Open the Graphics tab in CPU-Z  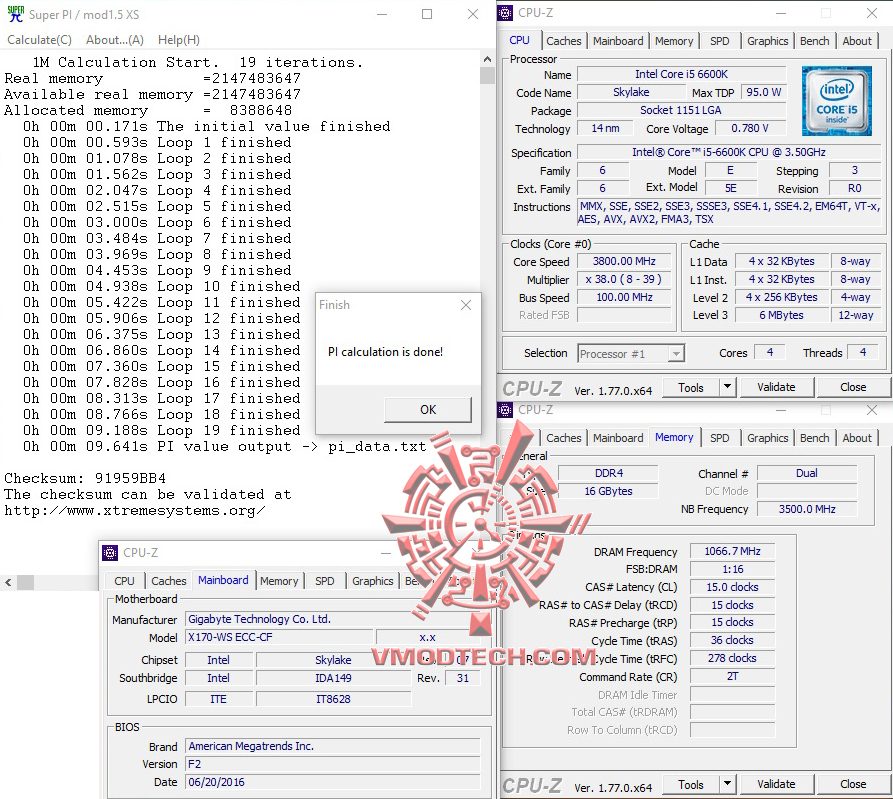coord(767,41)
